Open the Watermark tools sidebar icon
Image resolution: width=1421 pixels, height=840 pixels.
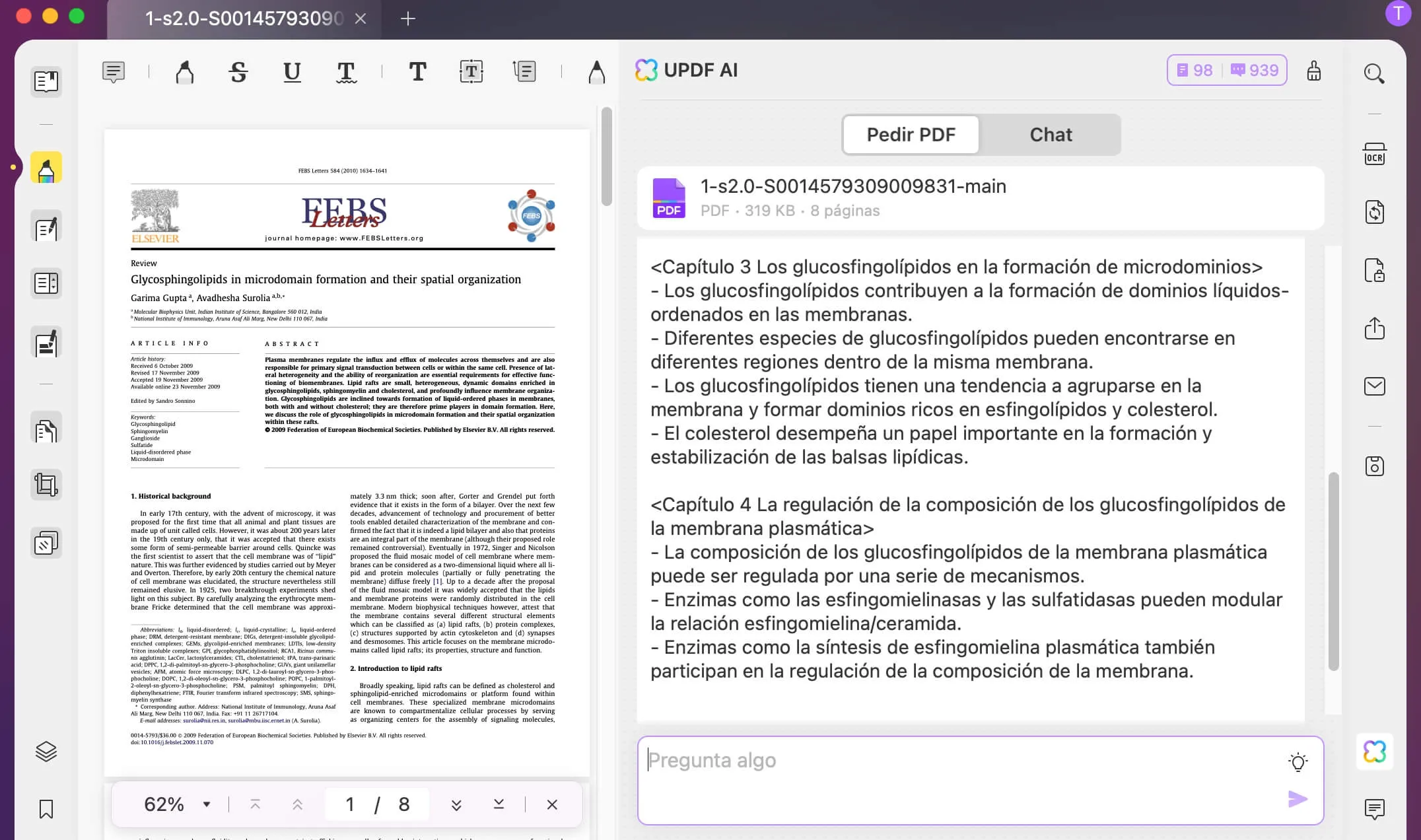tap(46, 543)
